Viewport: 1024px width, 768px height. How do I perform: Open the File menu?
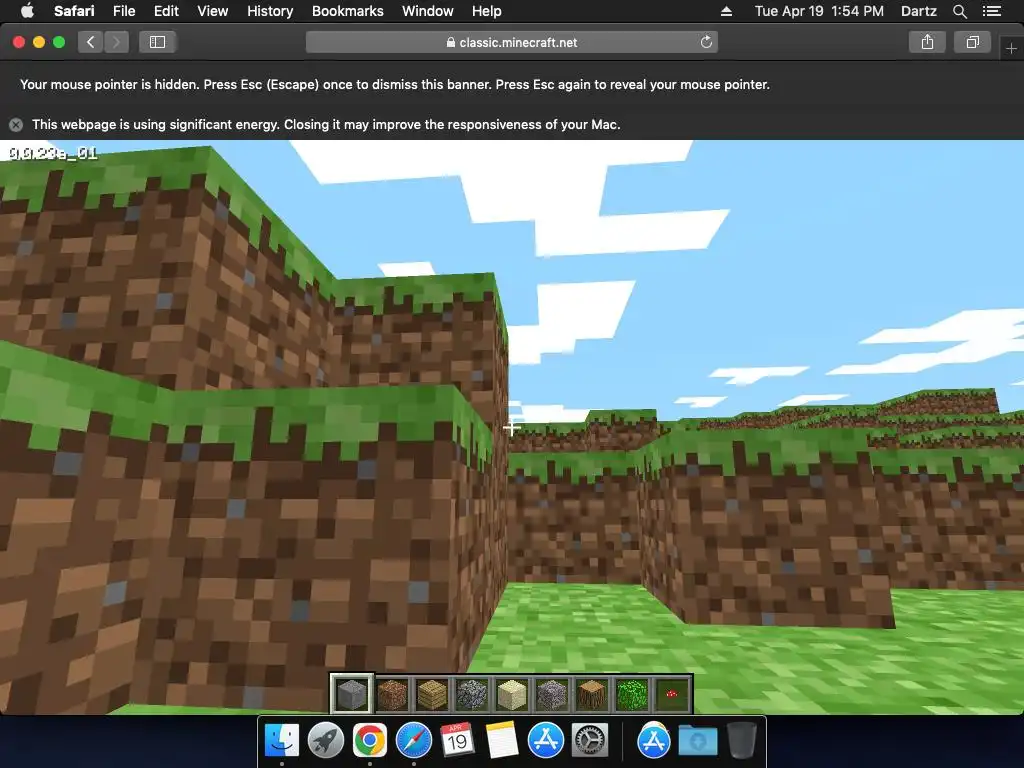[x=124, y=11]
